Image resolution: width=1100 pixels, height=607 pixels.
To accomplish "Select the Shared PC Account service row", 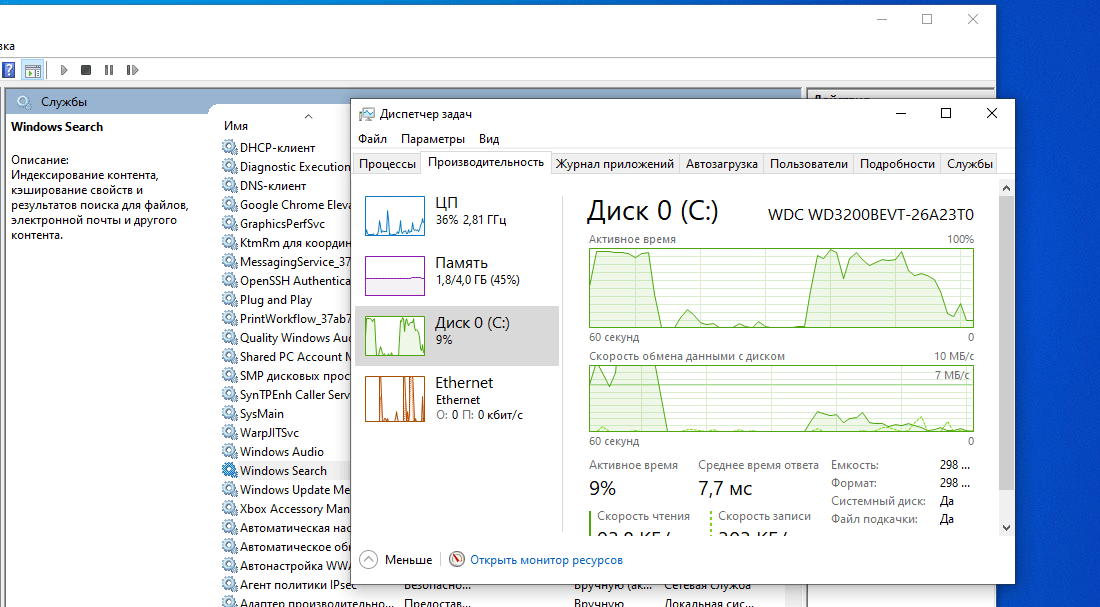I will pos(286,356).
